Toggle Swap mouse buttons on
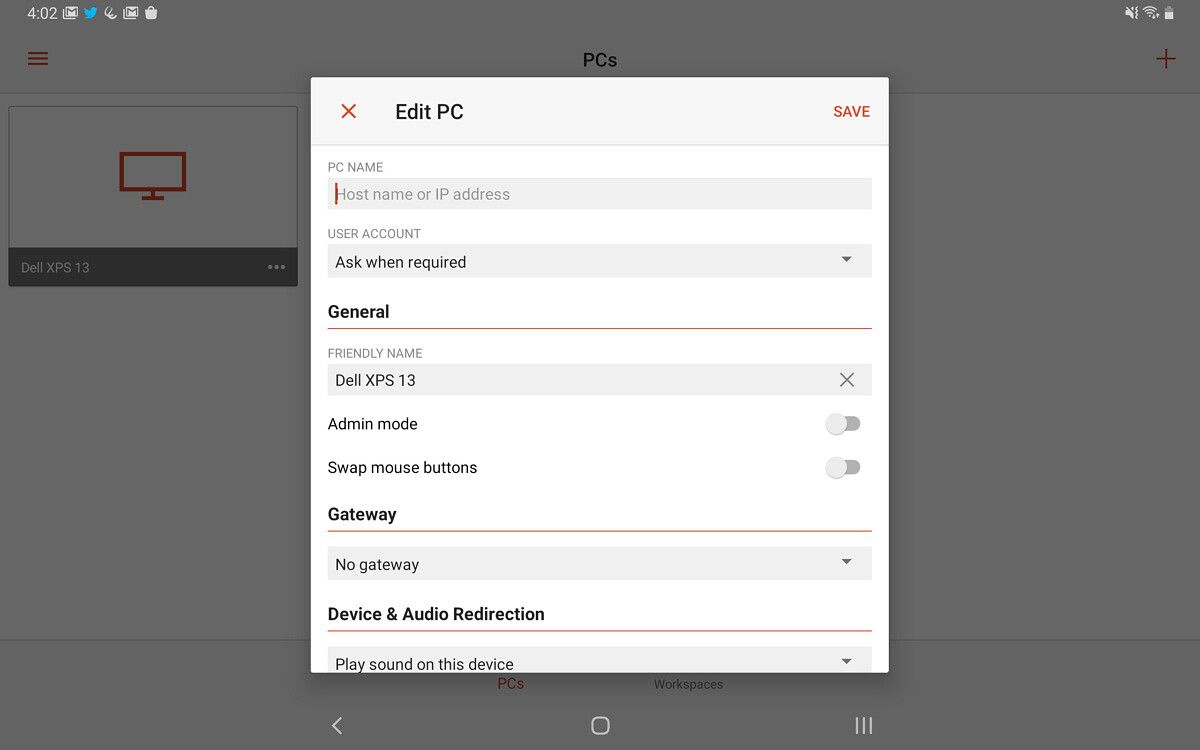Viewport: 1200px width, 750px height. [x=843, y=467]
